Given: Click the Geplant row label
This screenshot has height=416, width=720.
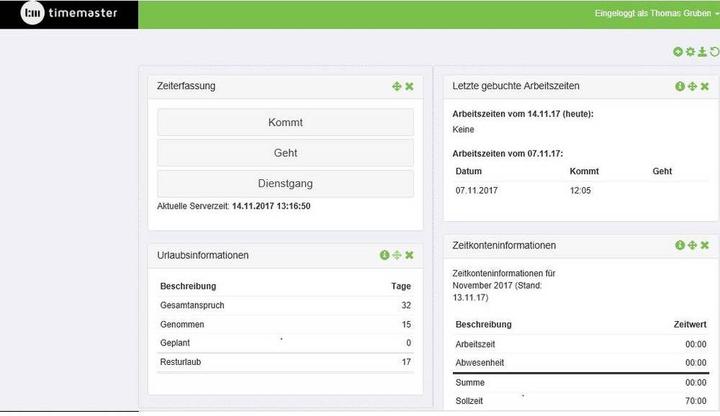Looking at the screenshot, I should point(174,343).
